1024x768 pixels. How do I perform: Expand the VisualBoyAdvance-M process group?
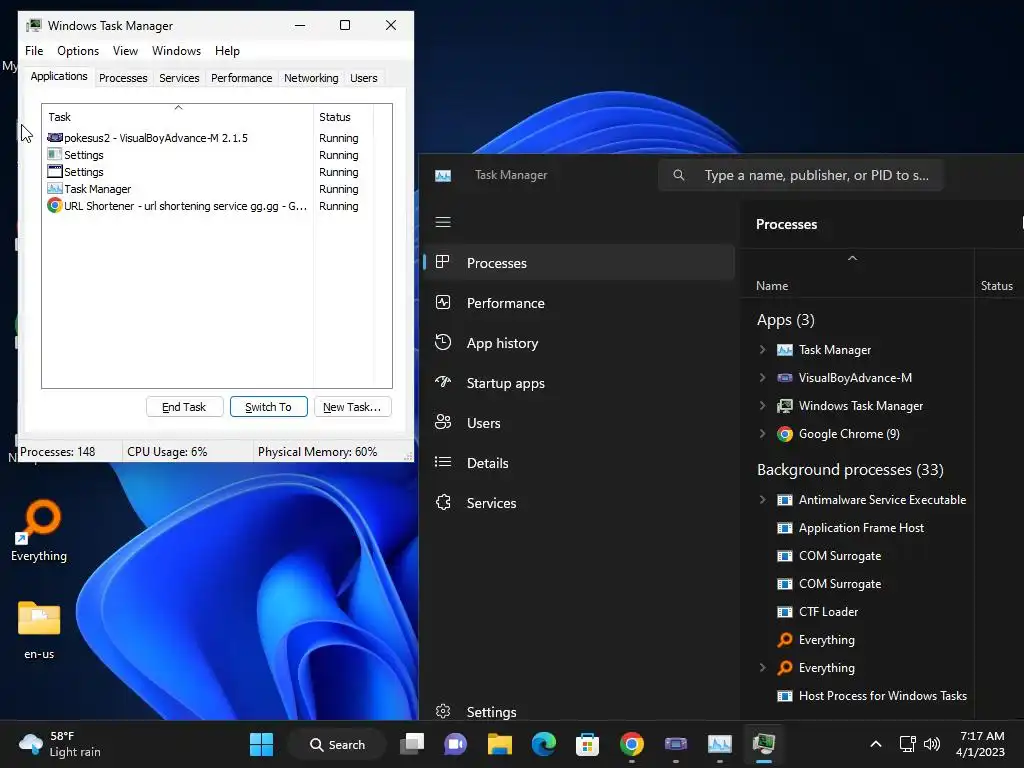pyautogui.click(x=762, y=377)
